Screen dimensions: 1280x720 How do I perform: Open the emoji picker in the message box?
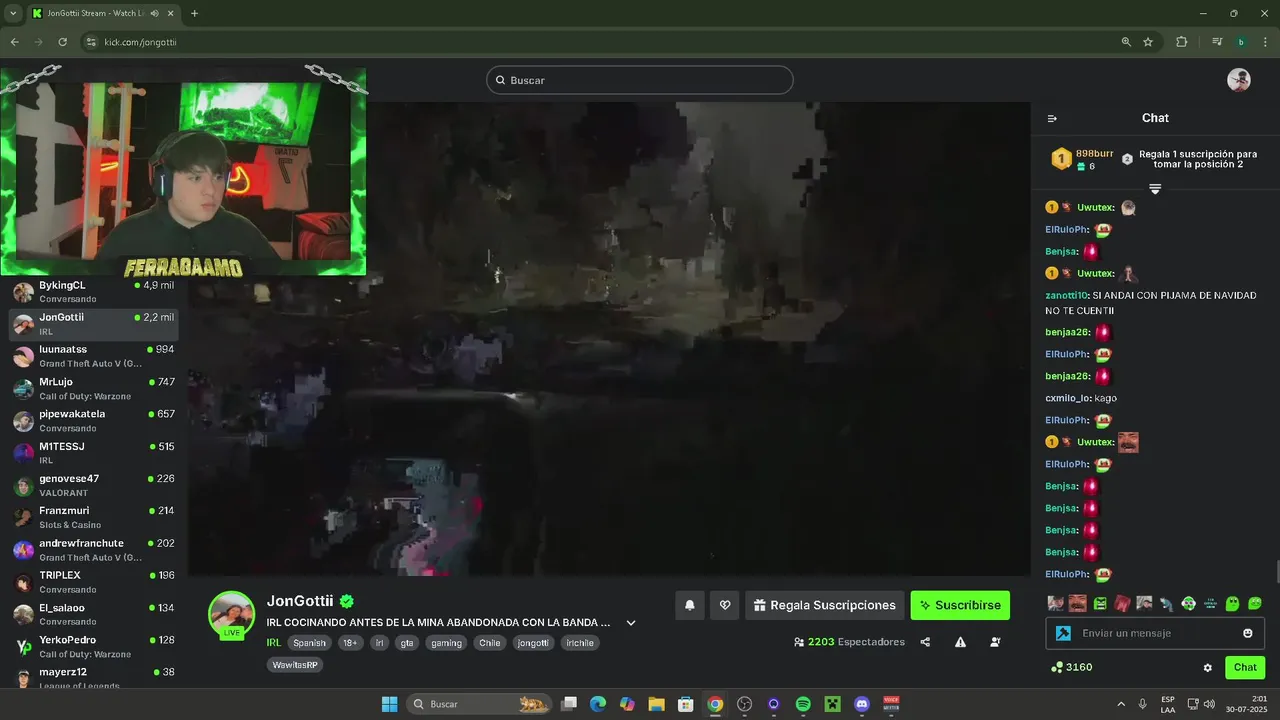click(1248, 633)
